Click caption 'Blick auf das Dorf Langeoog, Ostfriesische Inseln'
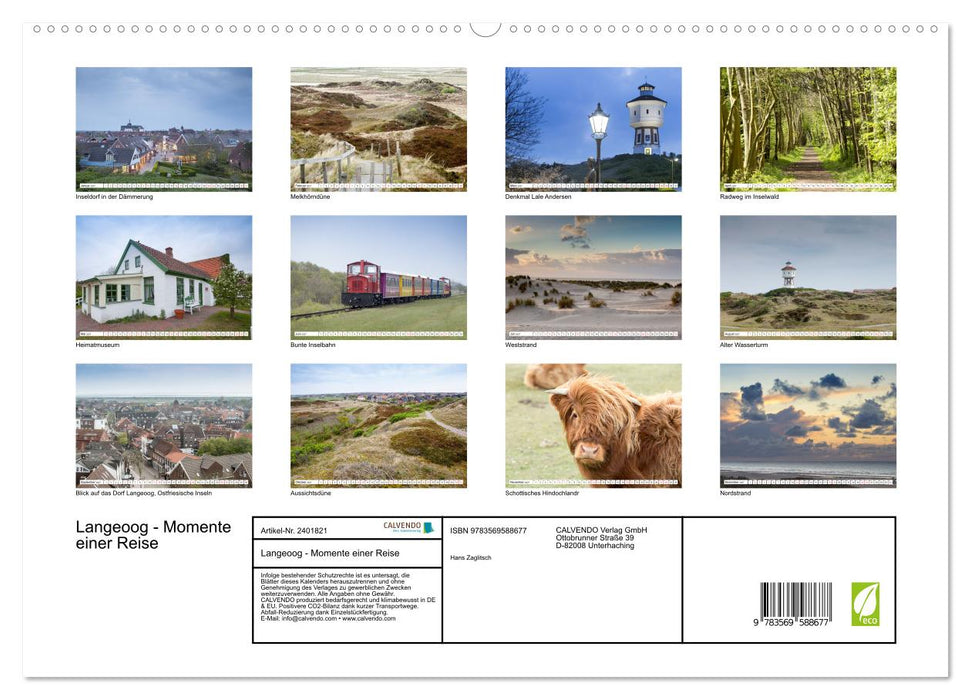This screenshot has height=700, width=971. [144, 493]
